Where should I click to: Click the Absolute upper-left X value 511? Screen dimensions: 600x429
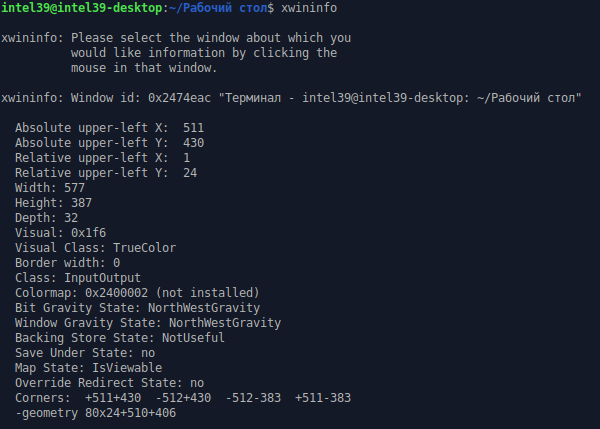194,128
